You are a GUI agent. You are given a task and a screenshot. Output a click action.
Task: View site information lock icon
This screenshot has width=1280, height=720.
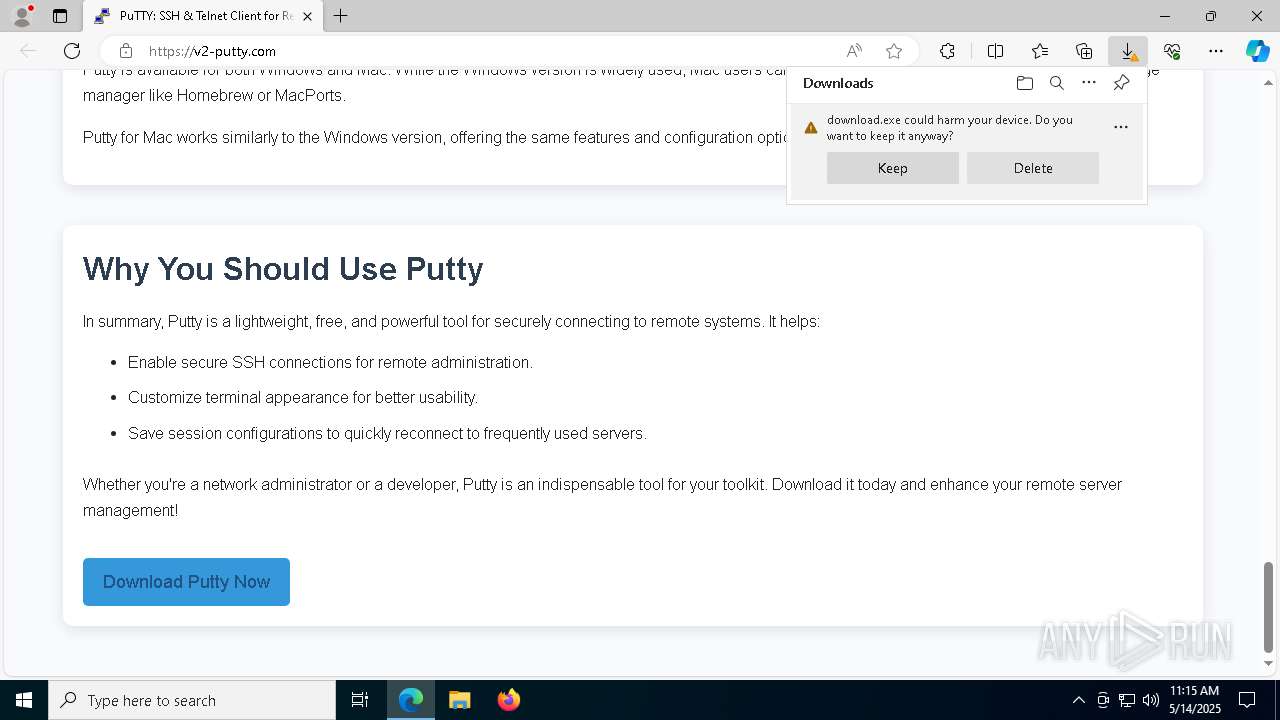click(x=126, y=51)
